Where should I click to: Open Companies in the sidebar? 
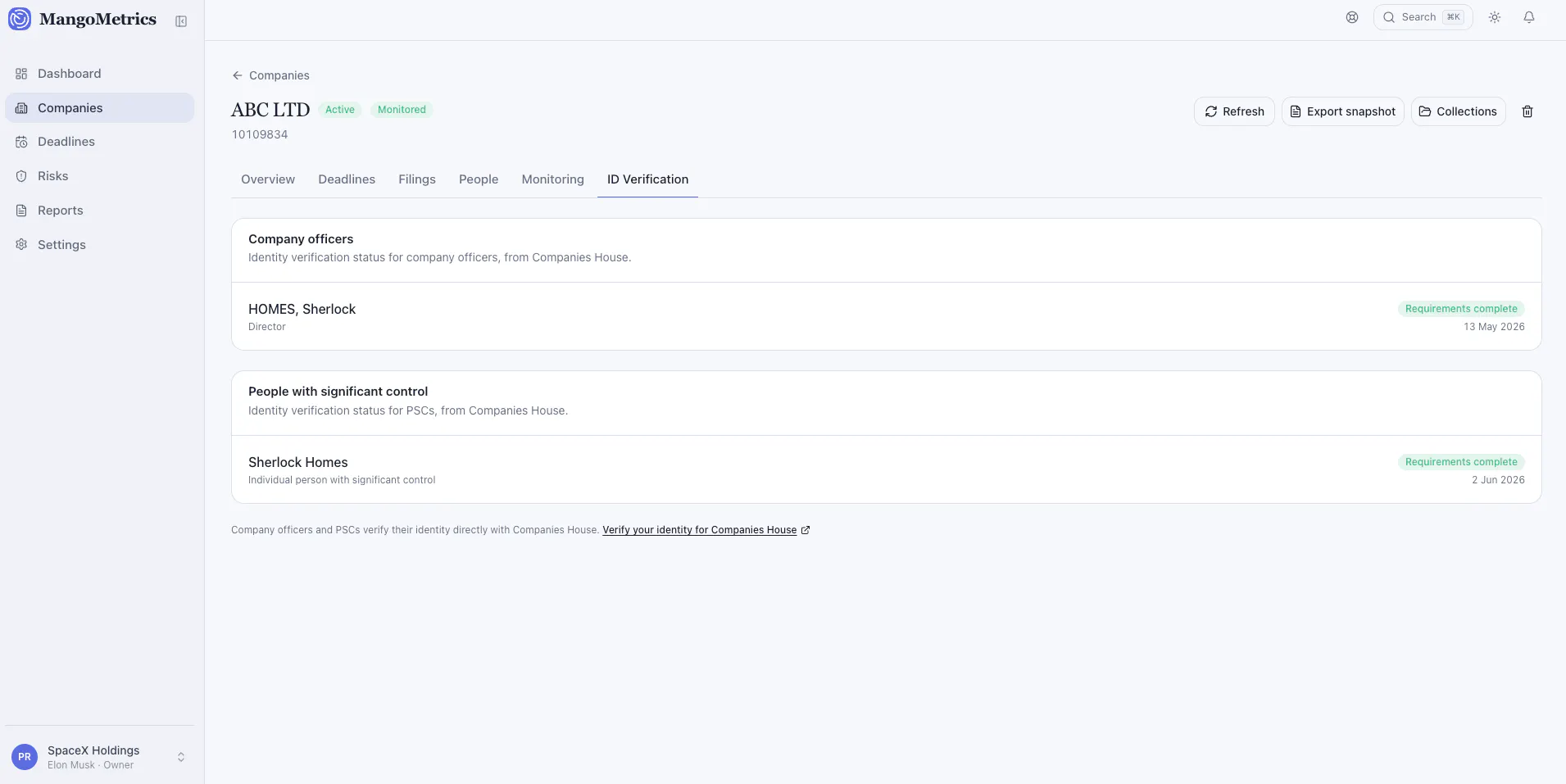click(99, 108)
